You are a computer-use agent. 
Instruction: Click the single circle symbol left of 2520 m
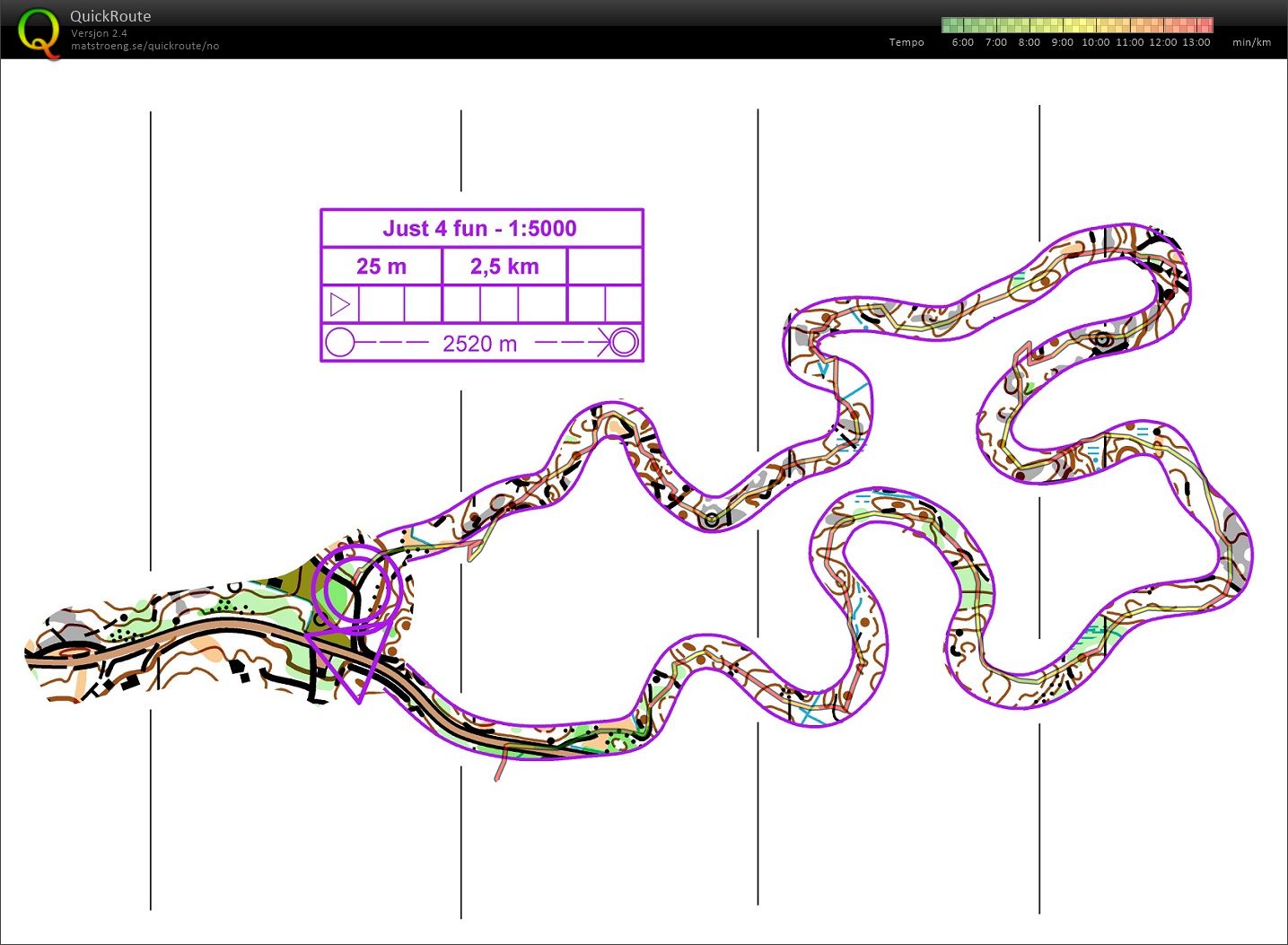(339, 342)
